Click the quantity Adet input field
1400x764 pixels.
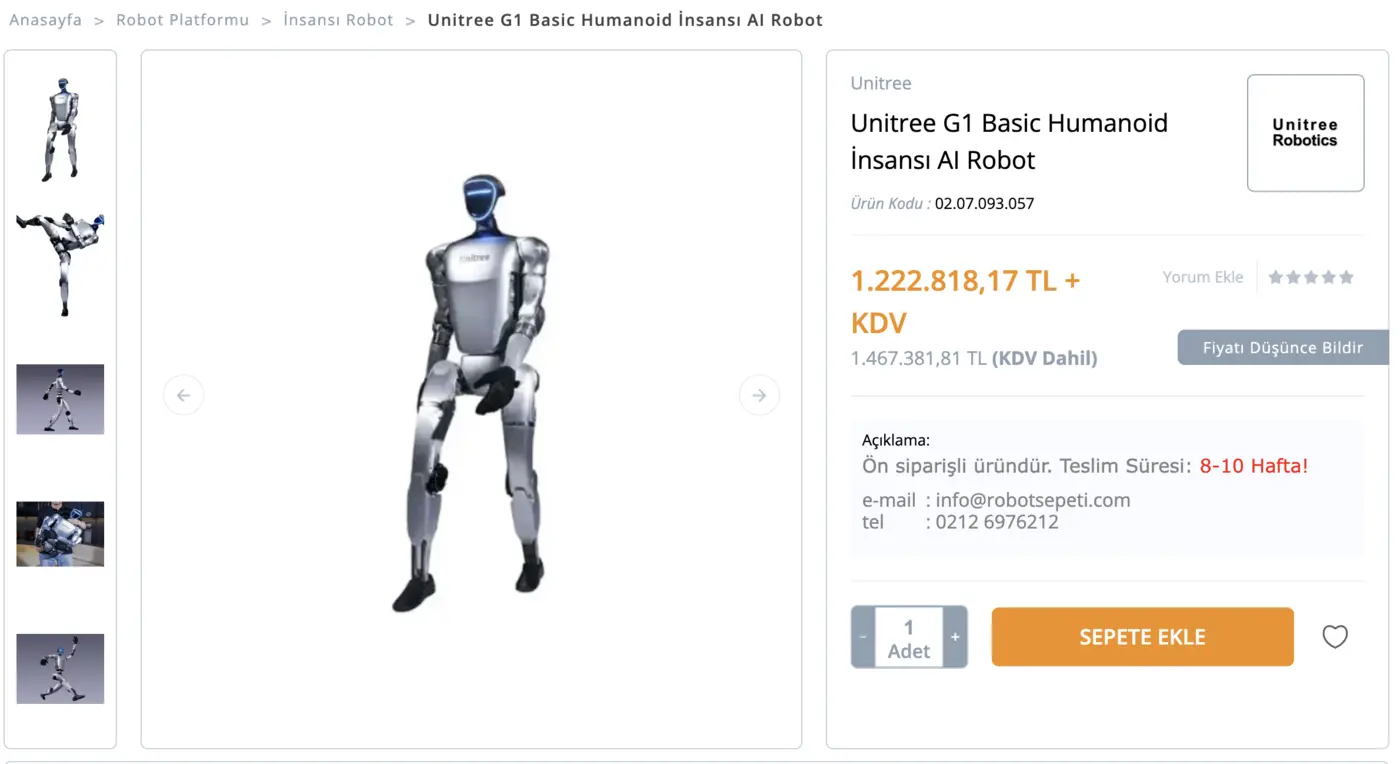(x=909, y=637)
